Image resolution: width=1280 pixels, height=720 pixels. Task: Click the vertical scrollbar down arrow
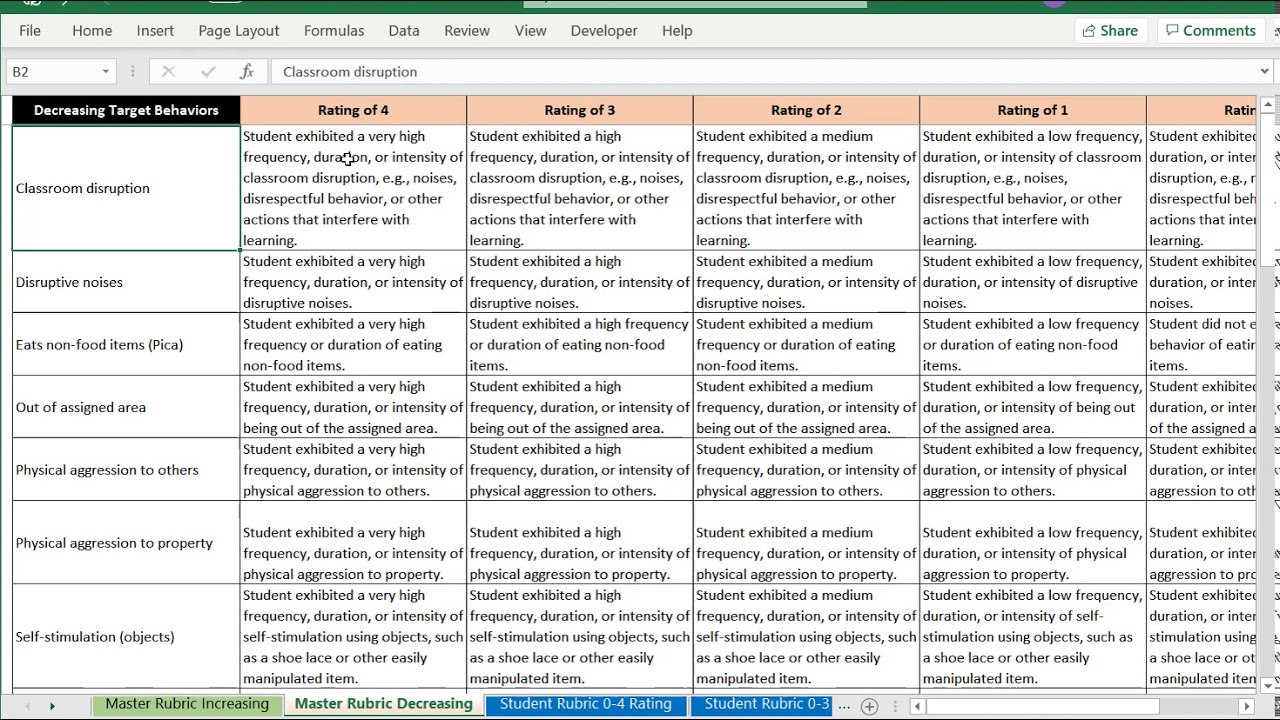pos(1268,685)
